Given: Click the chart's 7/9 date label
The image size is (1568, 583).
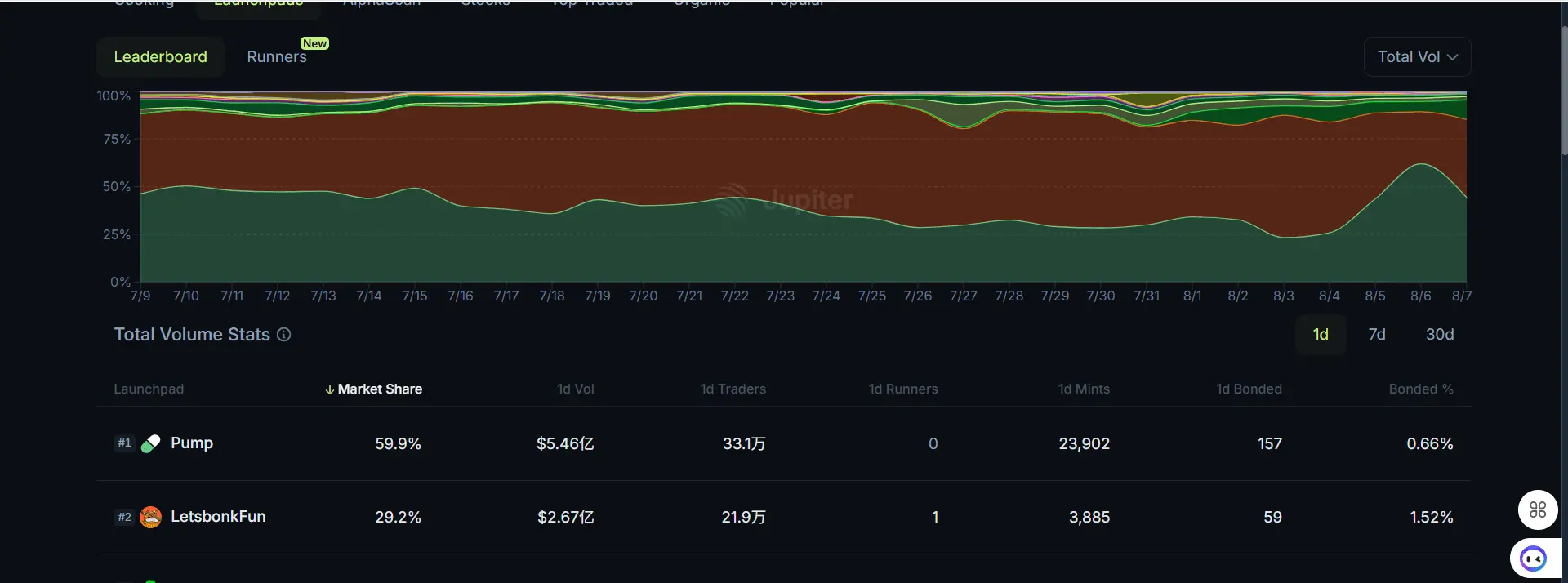Looking at the screenshot, I should click(140, 296).
